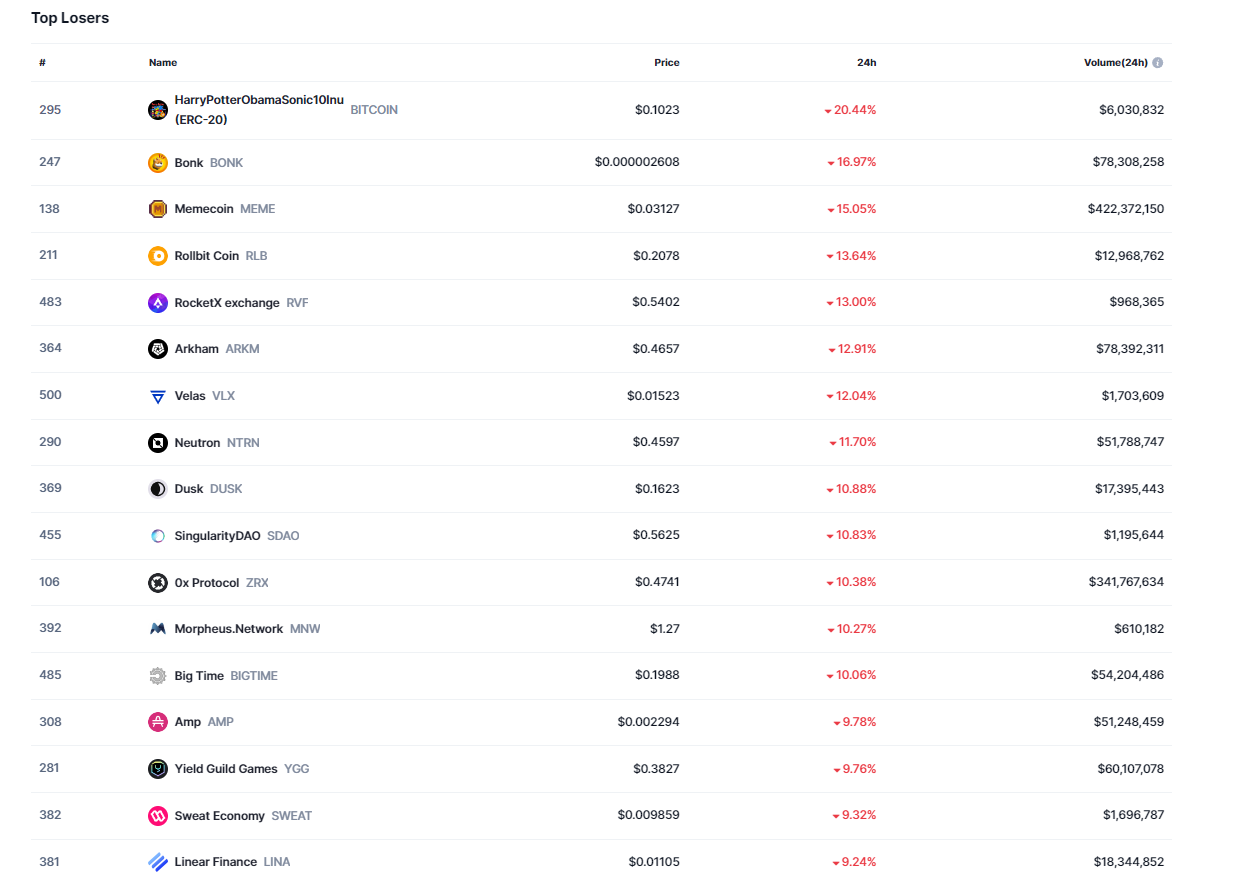
Task: Click the Volume(24h) info icon
Action: point(1157,62)
